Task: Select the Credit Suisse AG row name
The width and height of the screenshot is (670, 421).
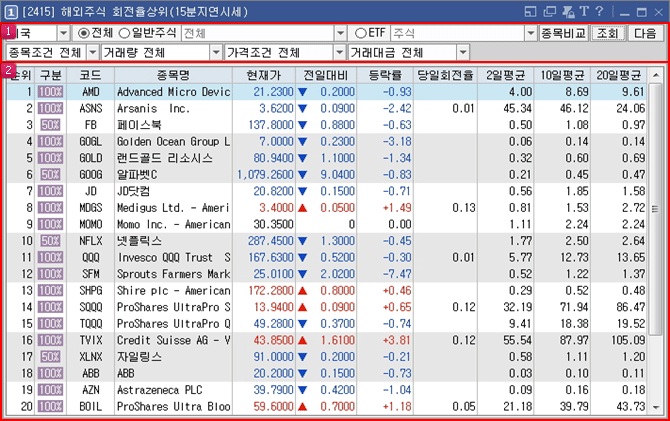Action: [x=173, y=341]
